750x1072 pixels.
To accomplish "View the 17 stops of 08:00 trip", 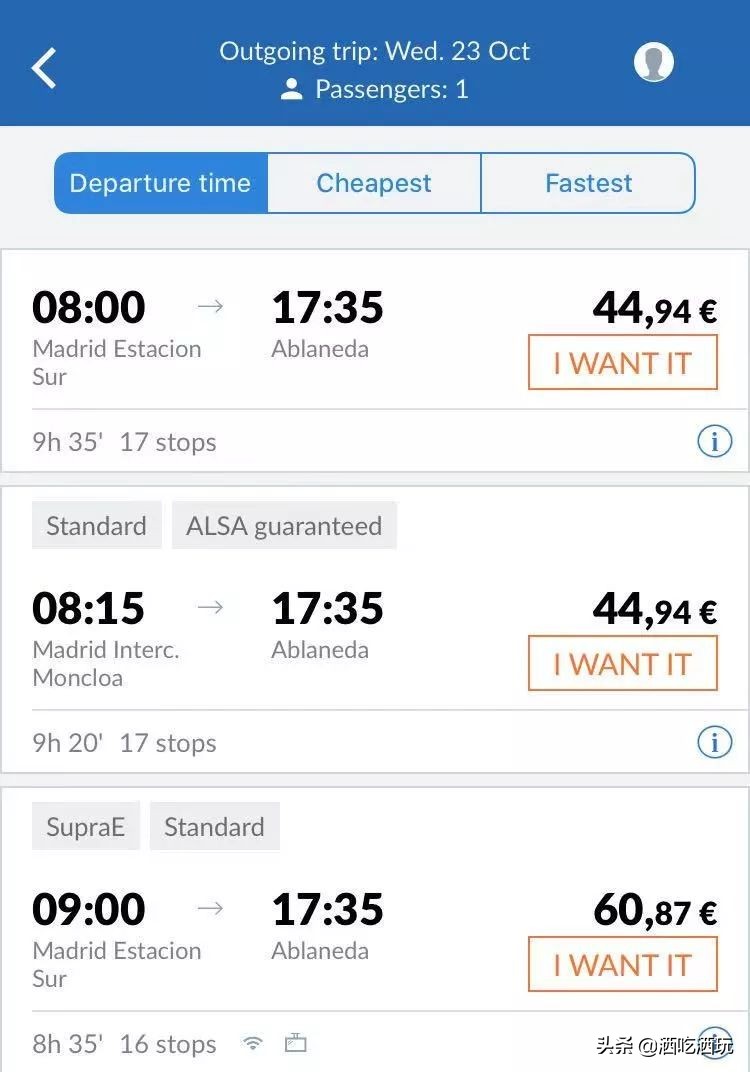I will coord(168,442).
